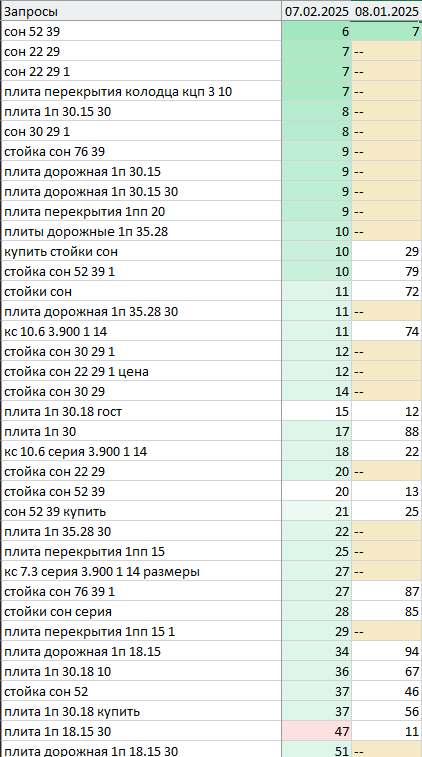Select the cell 'купить стойки сон'
422x757 pixels.
pyautogui.click(x=141, y=252)
